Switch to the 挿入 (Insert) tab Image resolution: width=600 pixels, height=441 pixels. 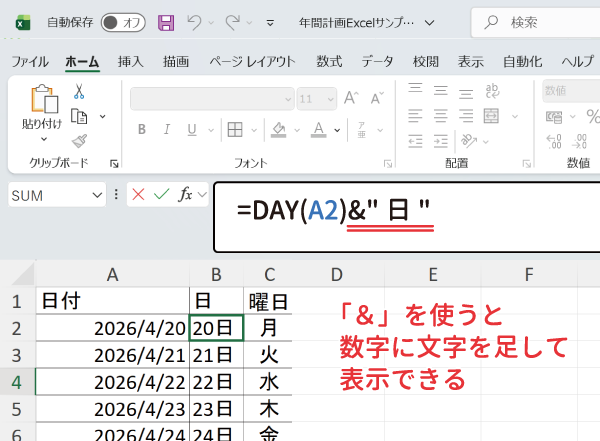tap(130, 61)
